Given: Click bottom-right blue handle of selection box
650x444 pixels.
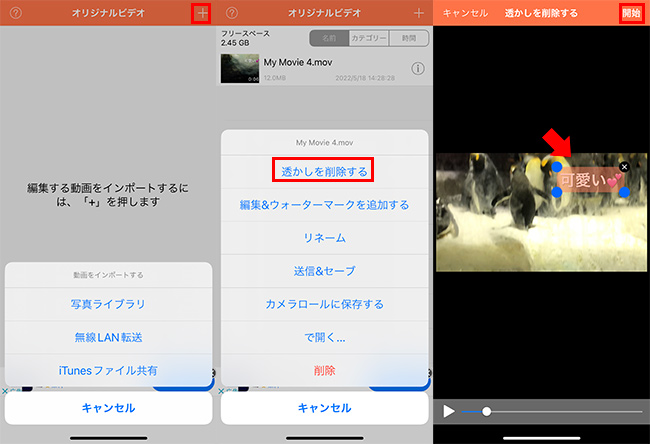Looking at the screenshot, I should (x=624, y=192).
